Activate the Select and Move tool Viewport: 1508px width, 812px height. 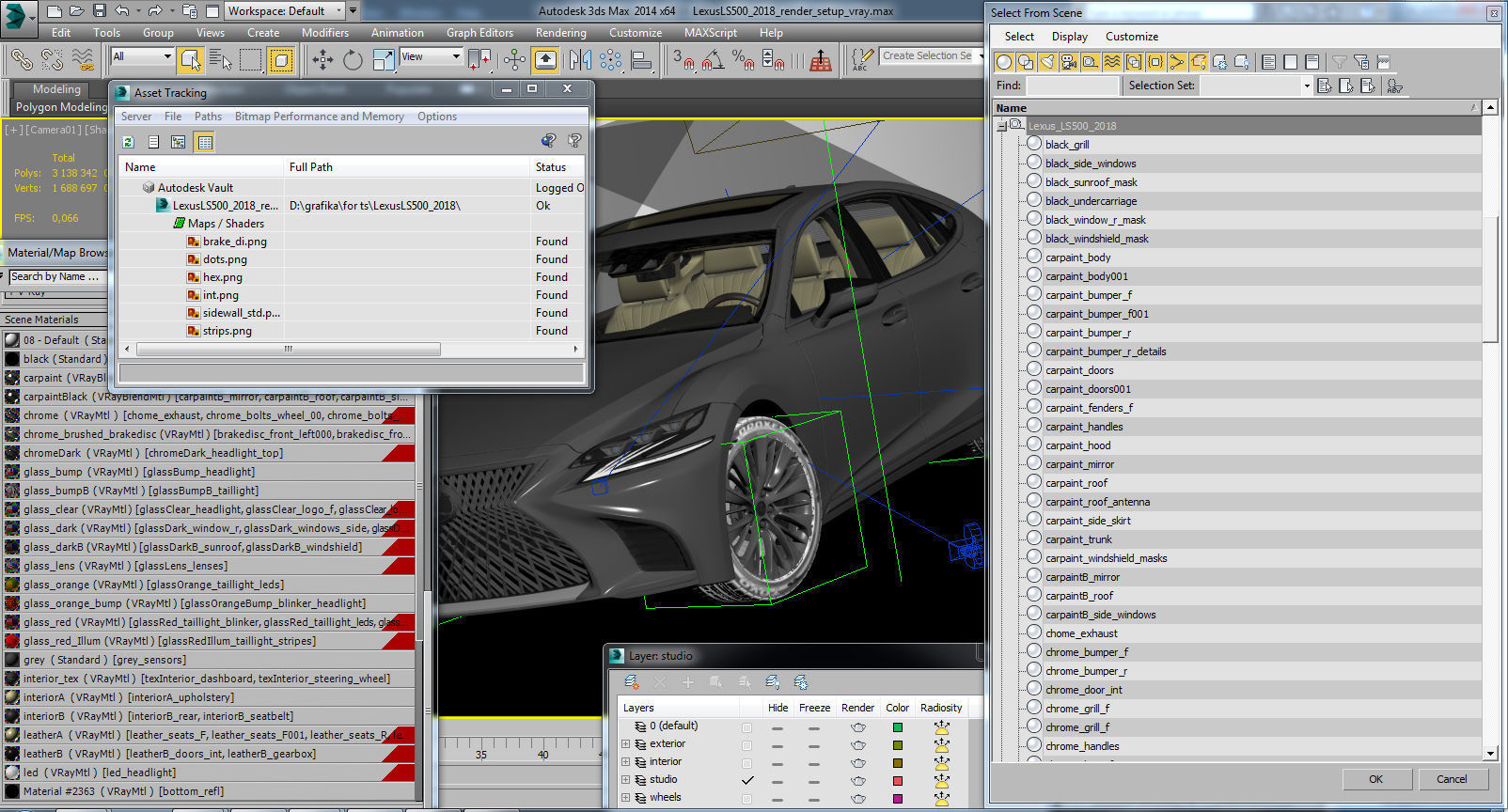(x=322, y=60)
